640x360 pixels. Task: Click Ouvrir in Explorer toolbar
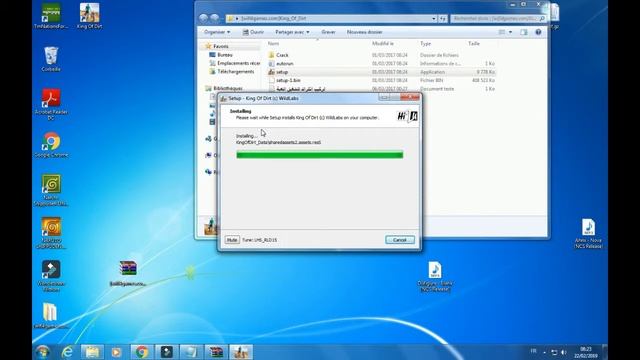[x=253, y=32]
